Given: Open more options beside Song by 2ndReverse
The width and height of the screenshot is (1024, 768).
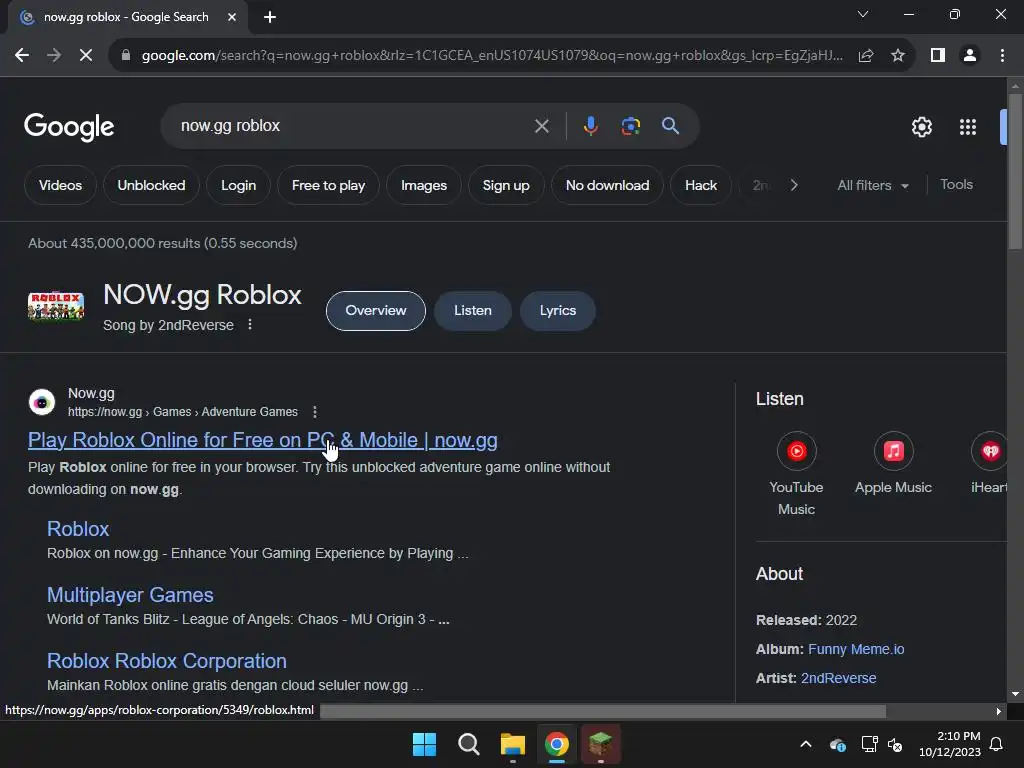Looking at the screenshot, I should [x=250, y=325].
